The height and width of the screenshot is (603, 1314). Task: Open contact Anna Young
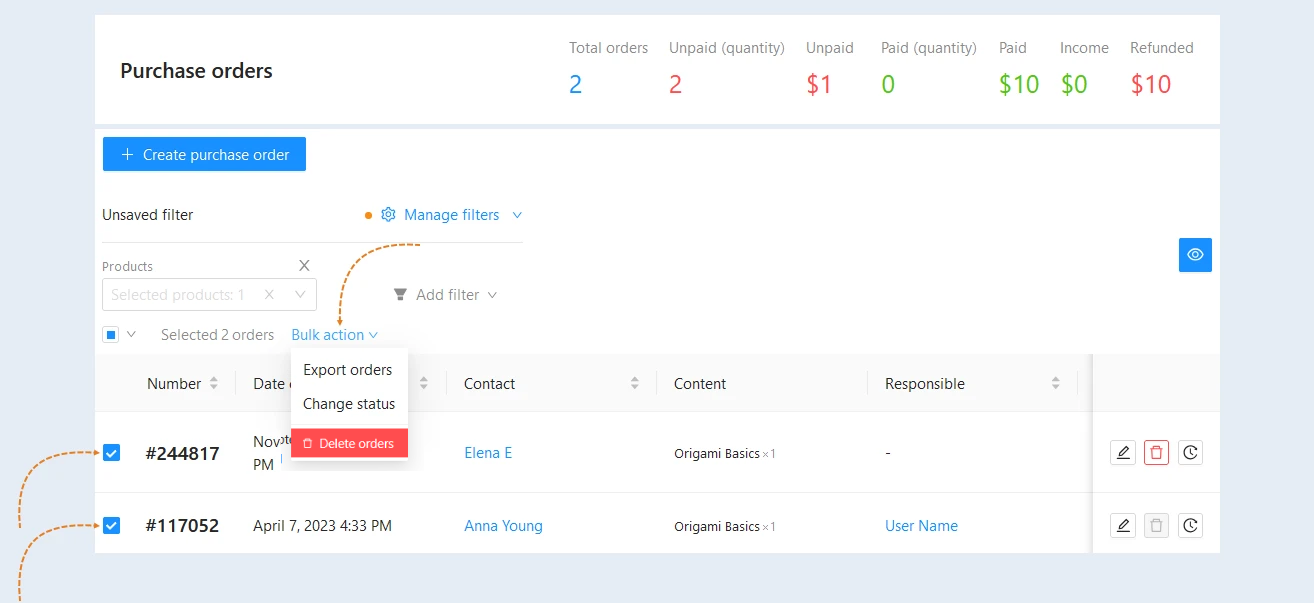[503, 526]
